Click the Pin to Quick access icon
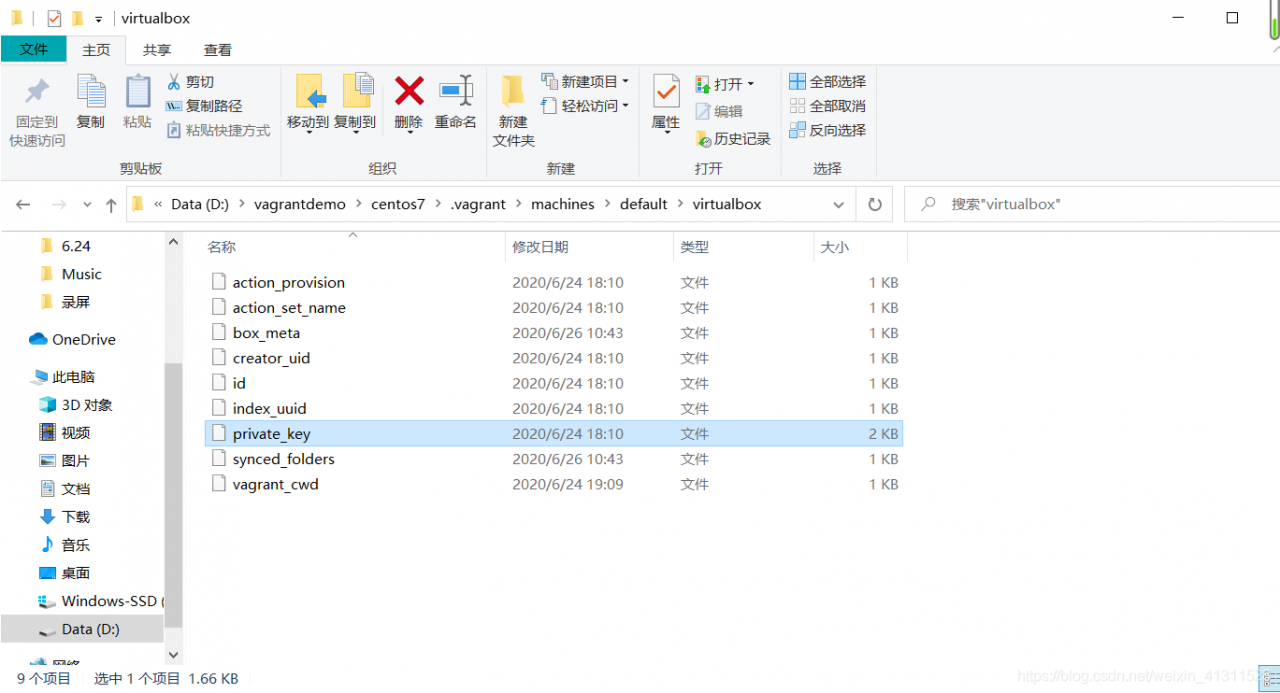 [x=37, y=92]
